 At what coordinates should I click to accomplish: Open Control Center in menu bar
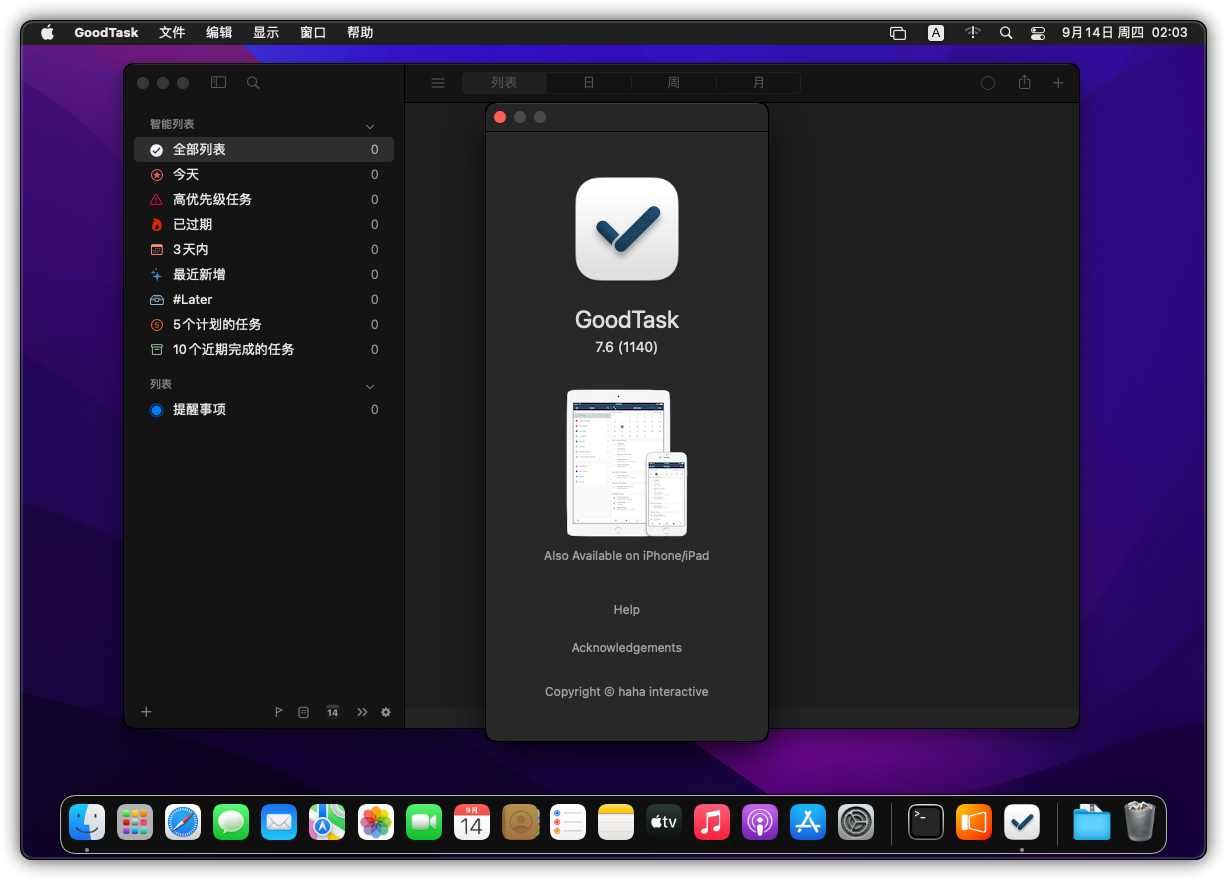(x=1038, y=32)
